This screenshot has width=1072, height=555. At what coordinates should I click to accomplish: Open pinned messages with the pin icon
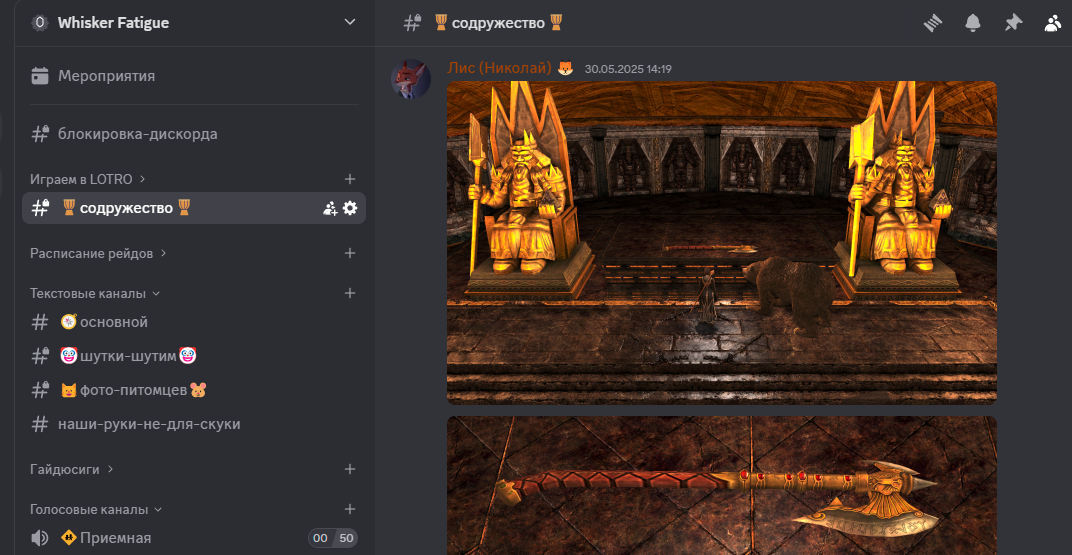1013,23
